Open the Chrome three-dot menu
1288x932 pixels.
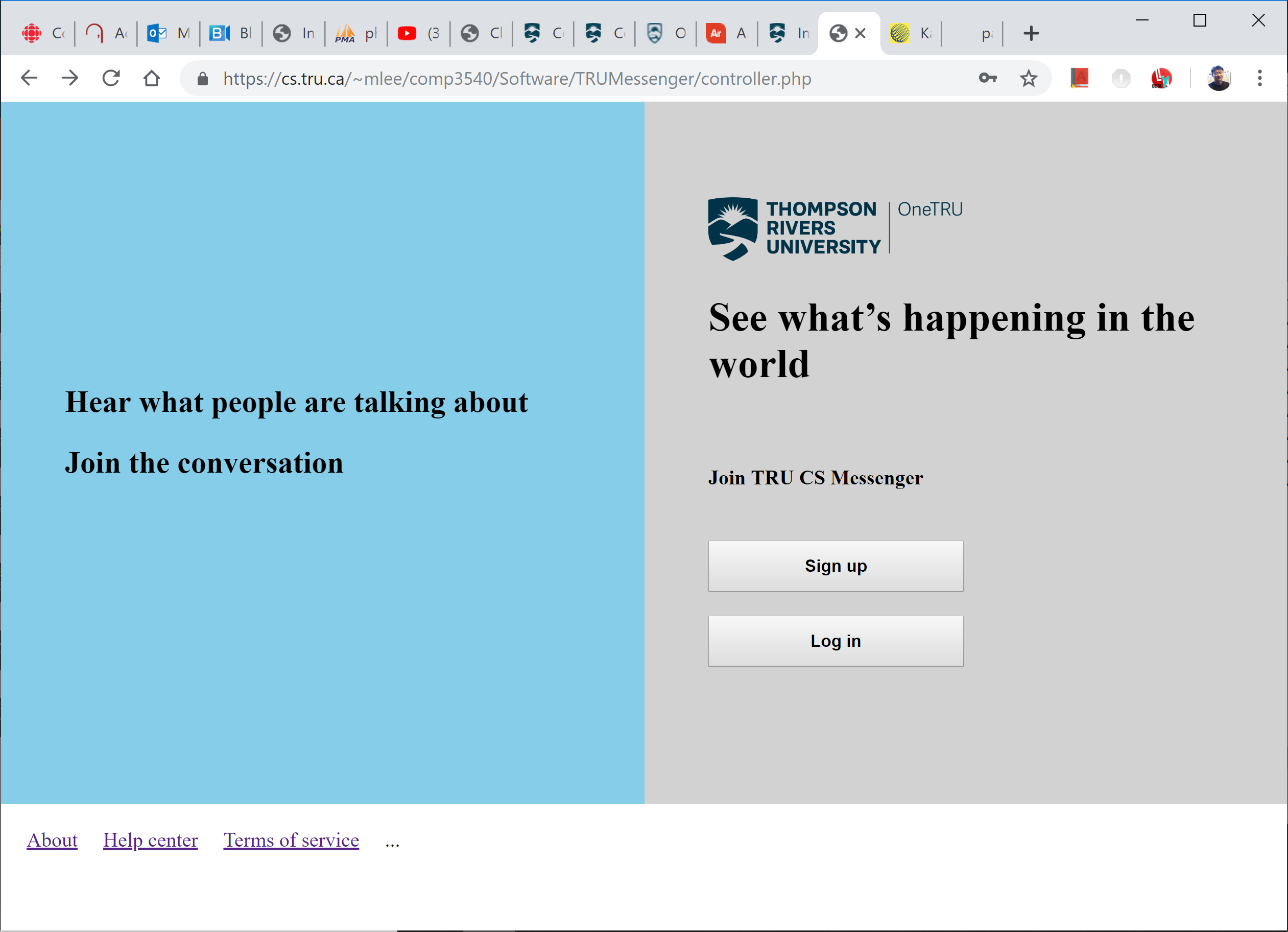pos(1259,78)
